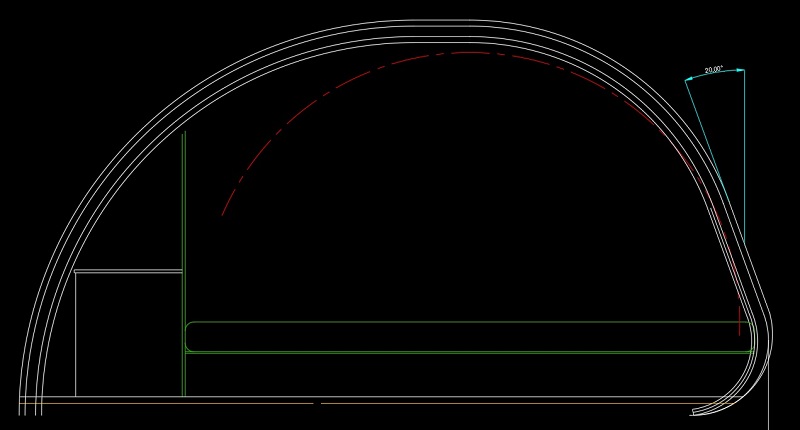This screenshot has width=800, height=430.
Task: Click the left end of the red dashed arc
Action: pyautogui.click(x=223, y=212)
